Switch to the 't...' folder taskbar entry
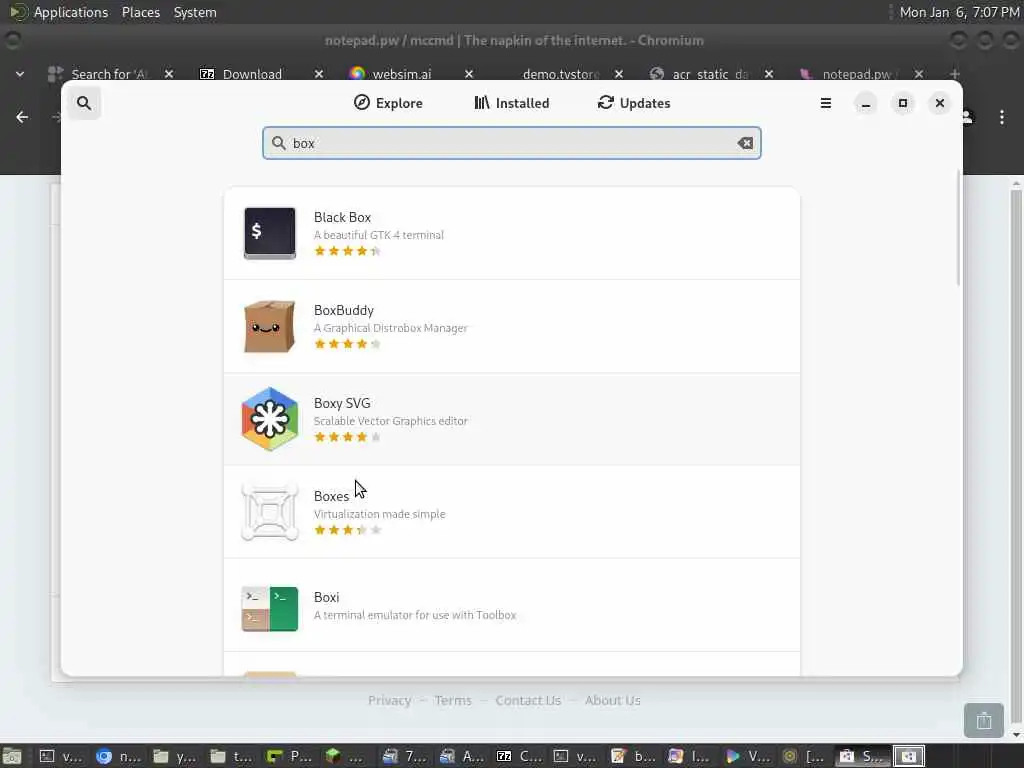Image resolution: width=1024 pixels, height=768 pixels. [x=231, y=756]
